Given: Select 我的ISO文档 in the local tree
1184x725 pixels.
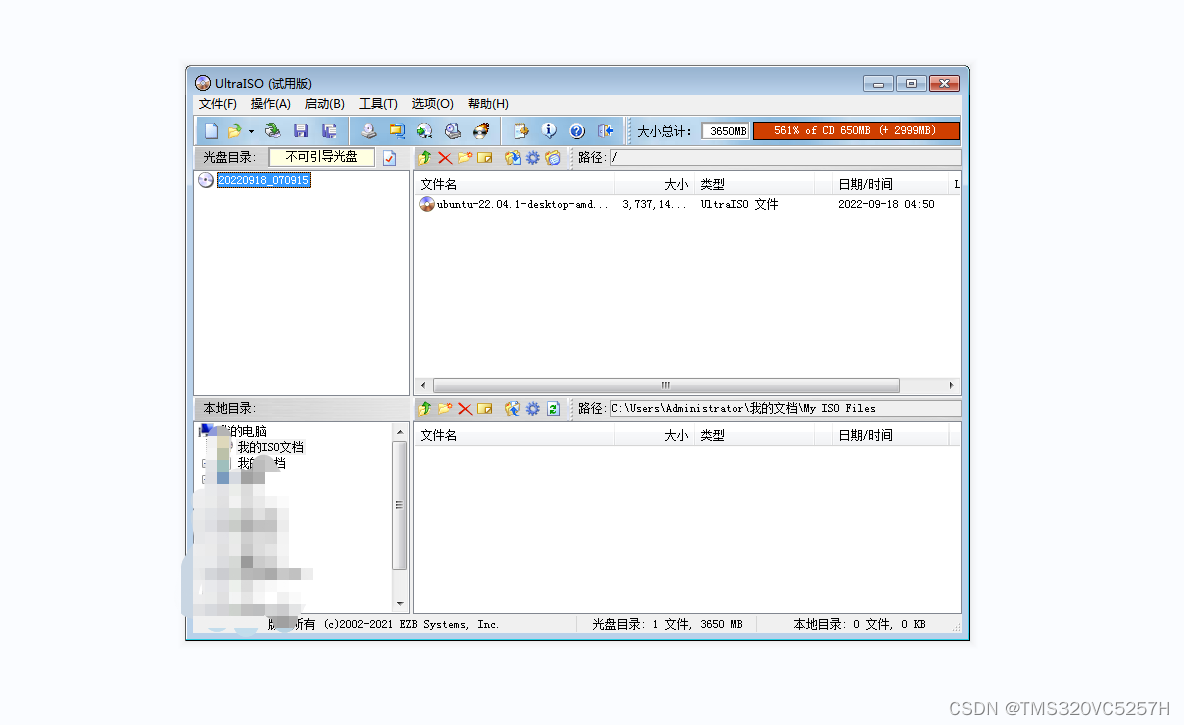Looking at the screenshot, I should [x=270, y=447].
